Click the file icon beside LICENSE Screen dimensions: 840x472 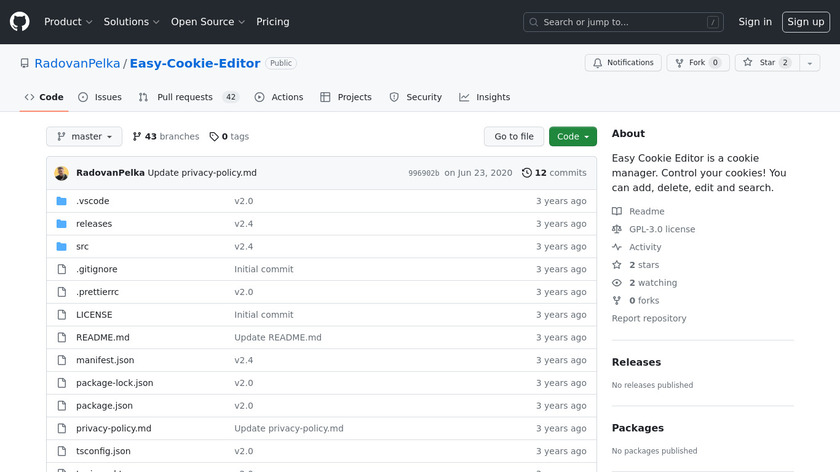click(62, 315)
